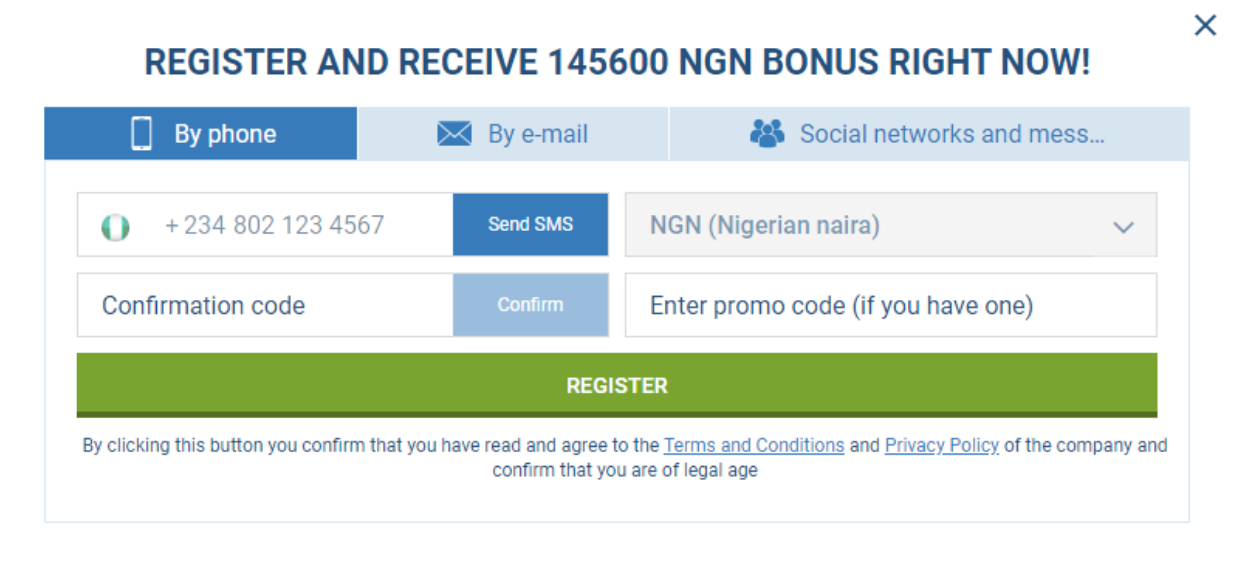1233x567 pixels.
Task: Open the Privacy Policy link
Action: pos(942,445)
